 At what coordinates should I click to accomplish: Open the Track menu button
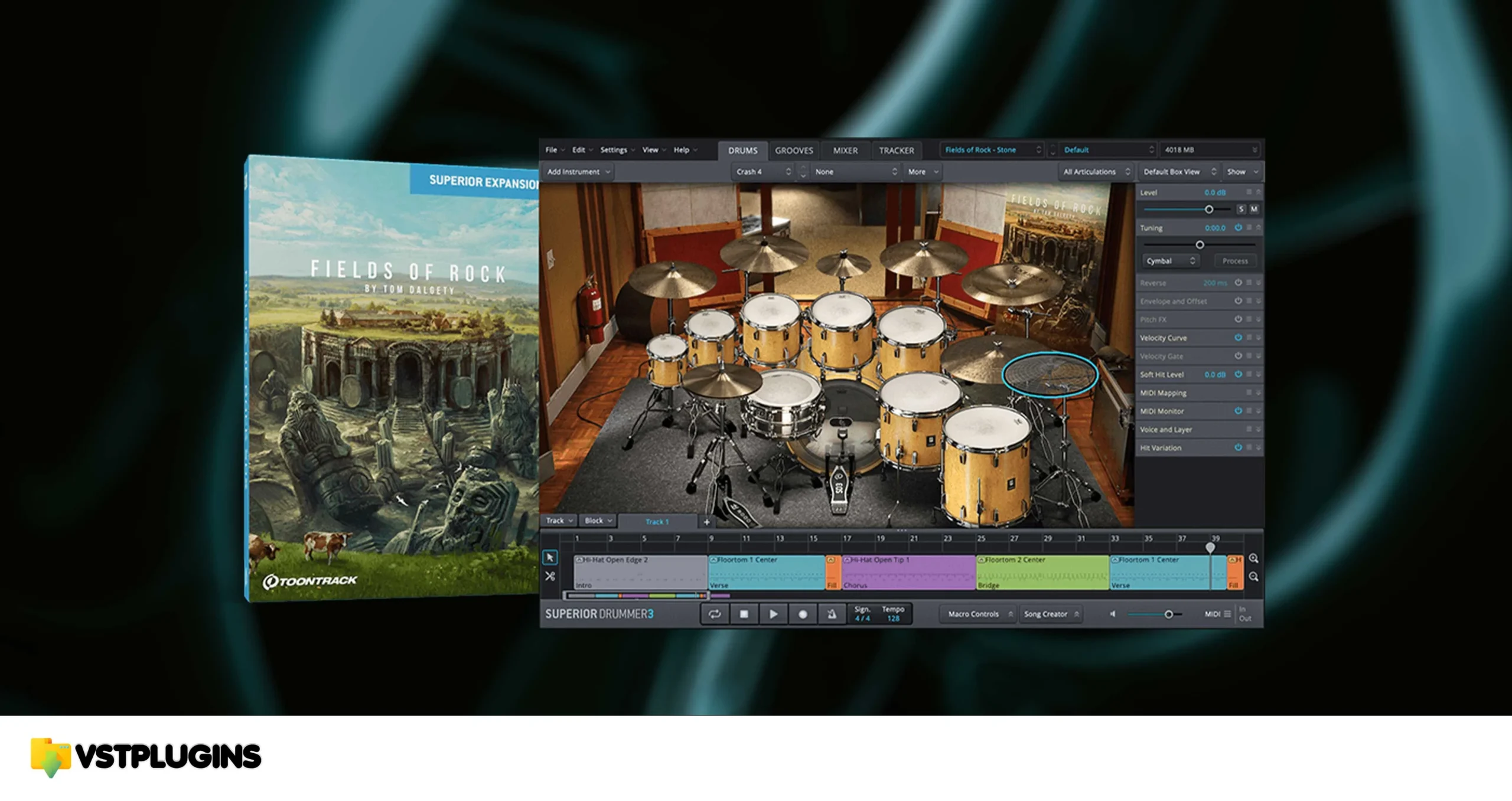tap(559, 521)
